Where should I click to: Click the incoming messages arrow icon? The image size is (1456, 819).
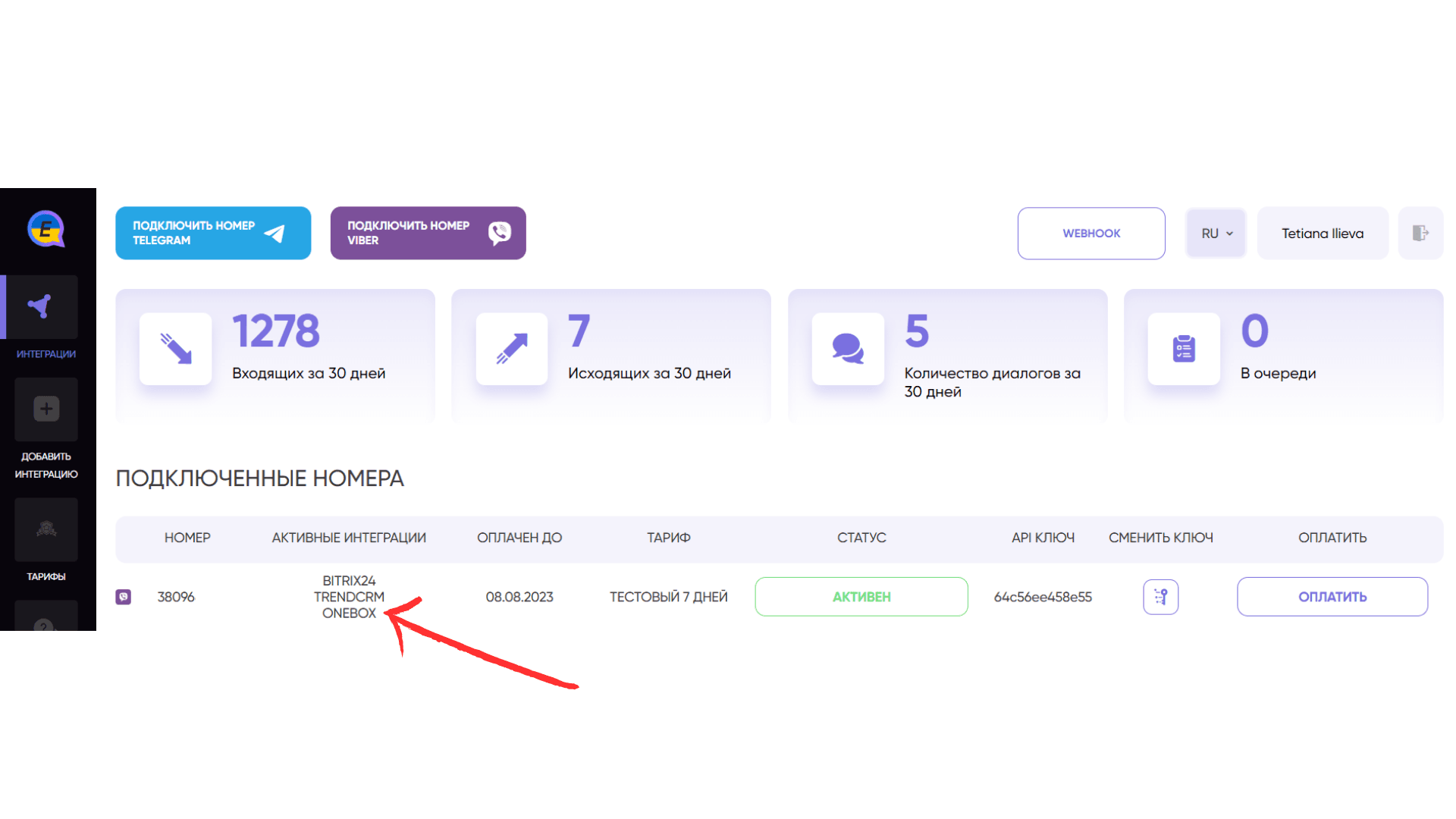point(176,349)
